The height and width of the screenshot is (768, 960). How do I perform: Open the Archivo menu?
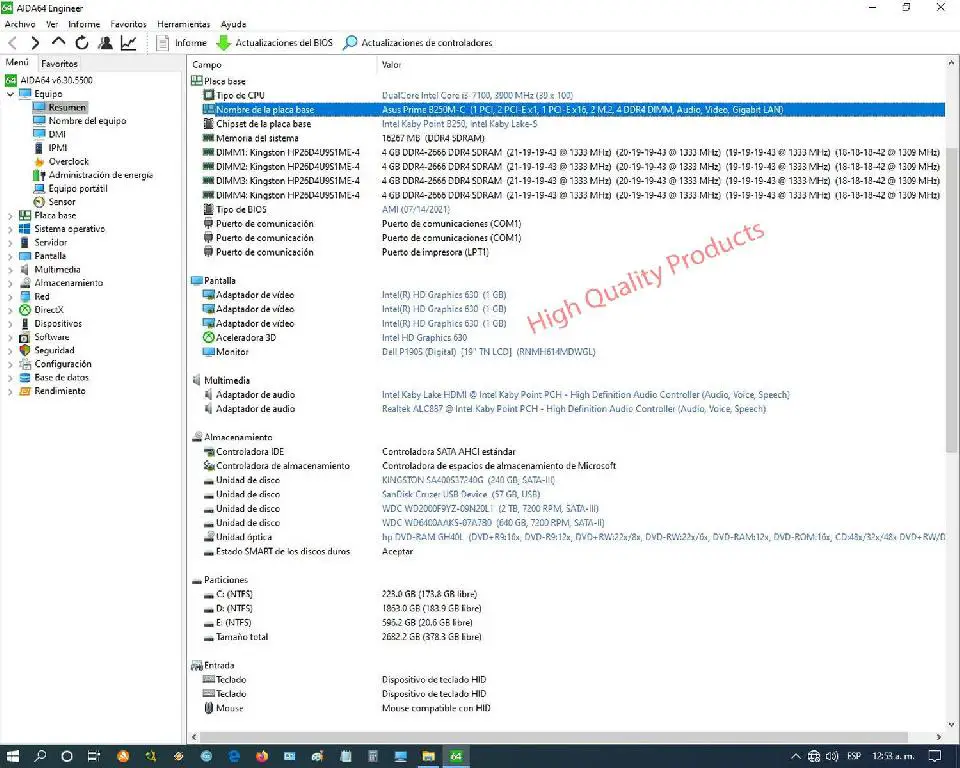coord(20,24)
